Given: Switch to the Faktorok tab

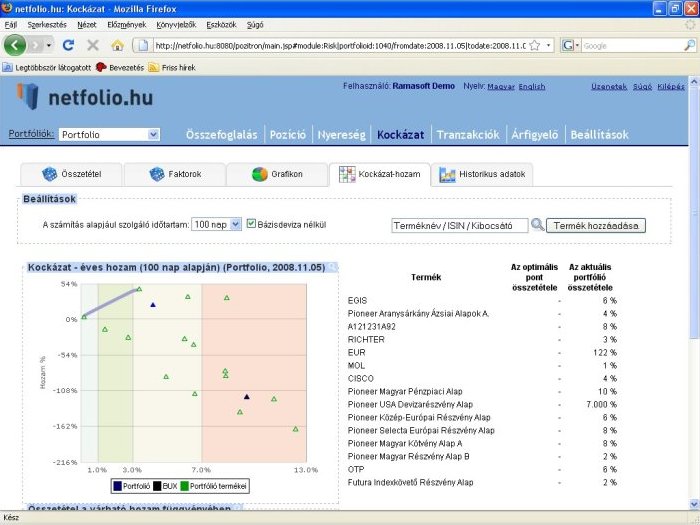Looking at the screenshot, I should pyautogui.click(x=175, y=174).
